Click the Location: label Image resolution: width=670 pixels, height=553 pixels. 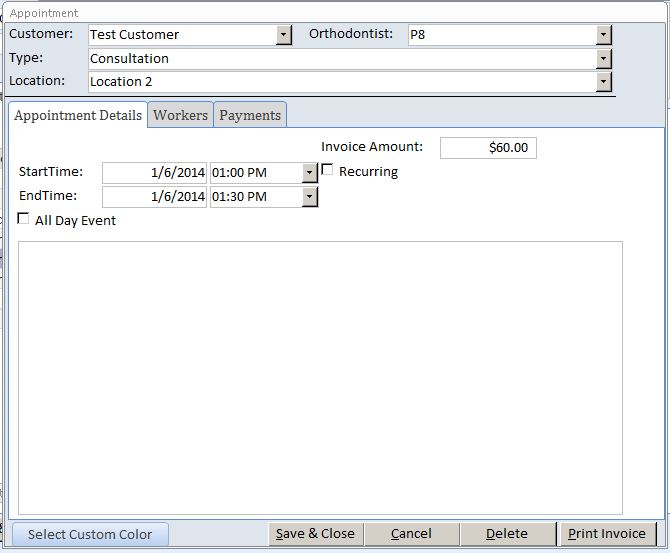pyautogui.click(x=37, y=80)
